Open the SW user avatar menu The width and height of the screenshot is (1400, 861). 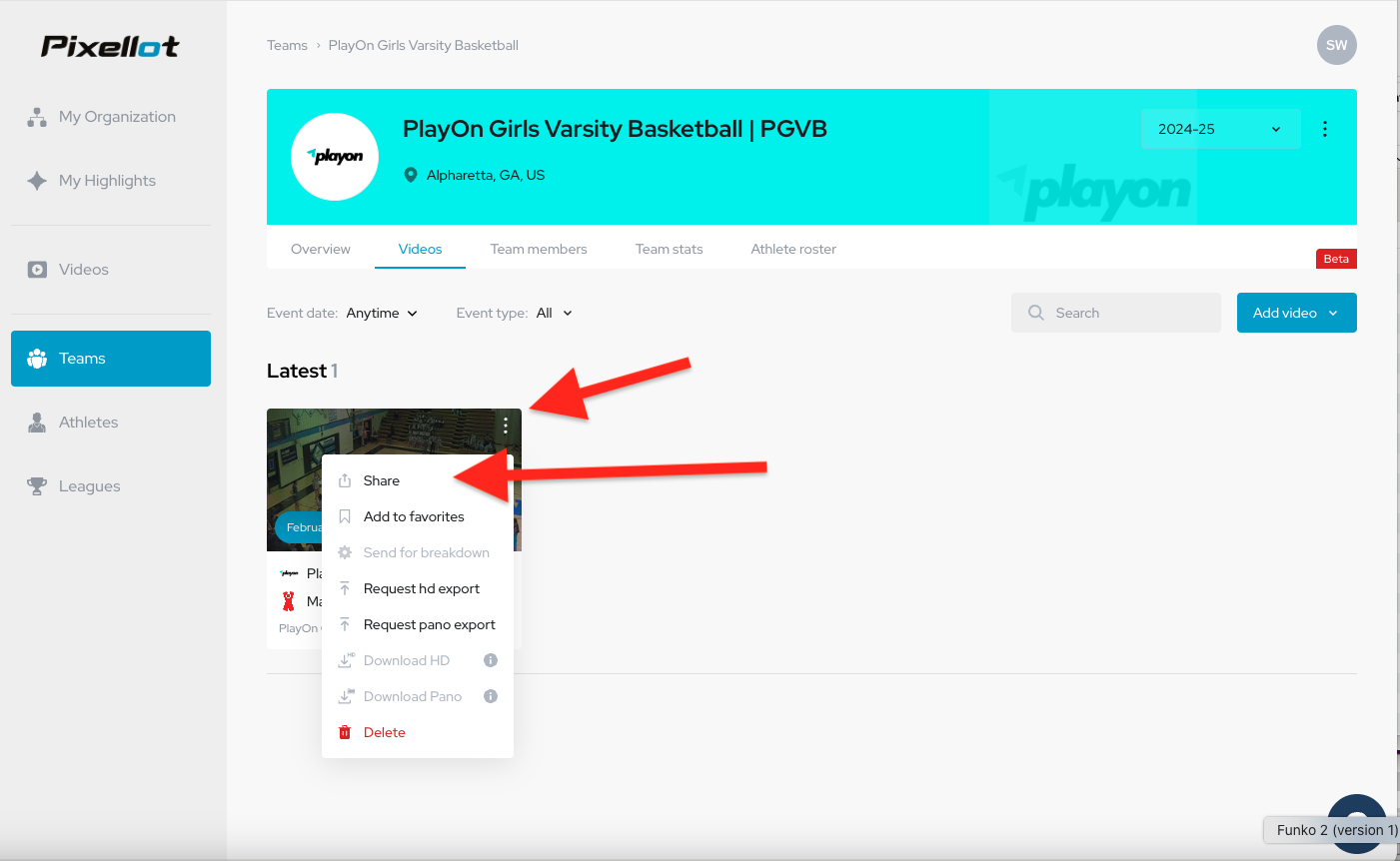click(1337, 45)
